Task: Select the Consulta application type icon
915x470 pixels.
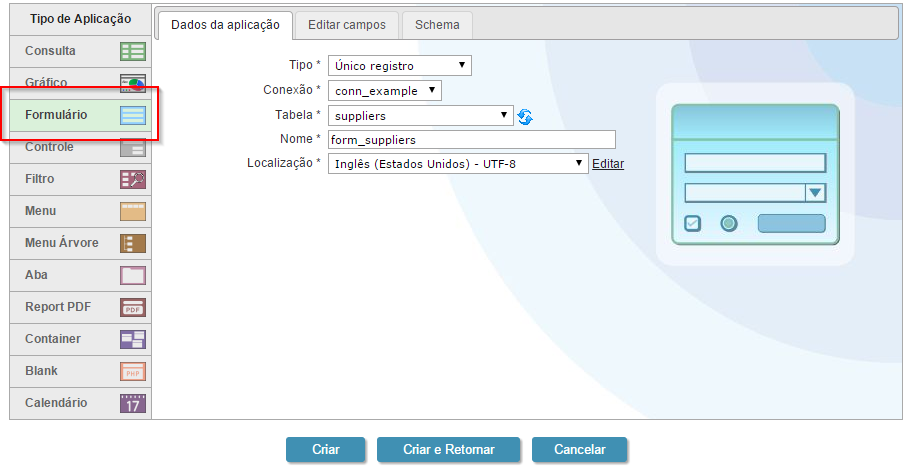Action: pos(132,51)
